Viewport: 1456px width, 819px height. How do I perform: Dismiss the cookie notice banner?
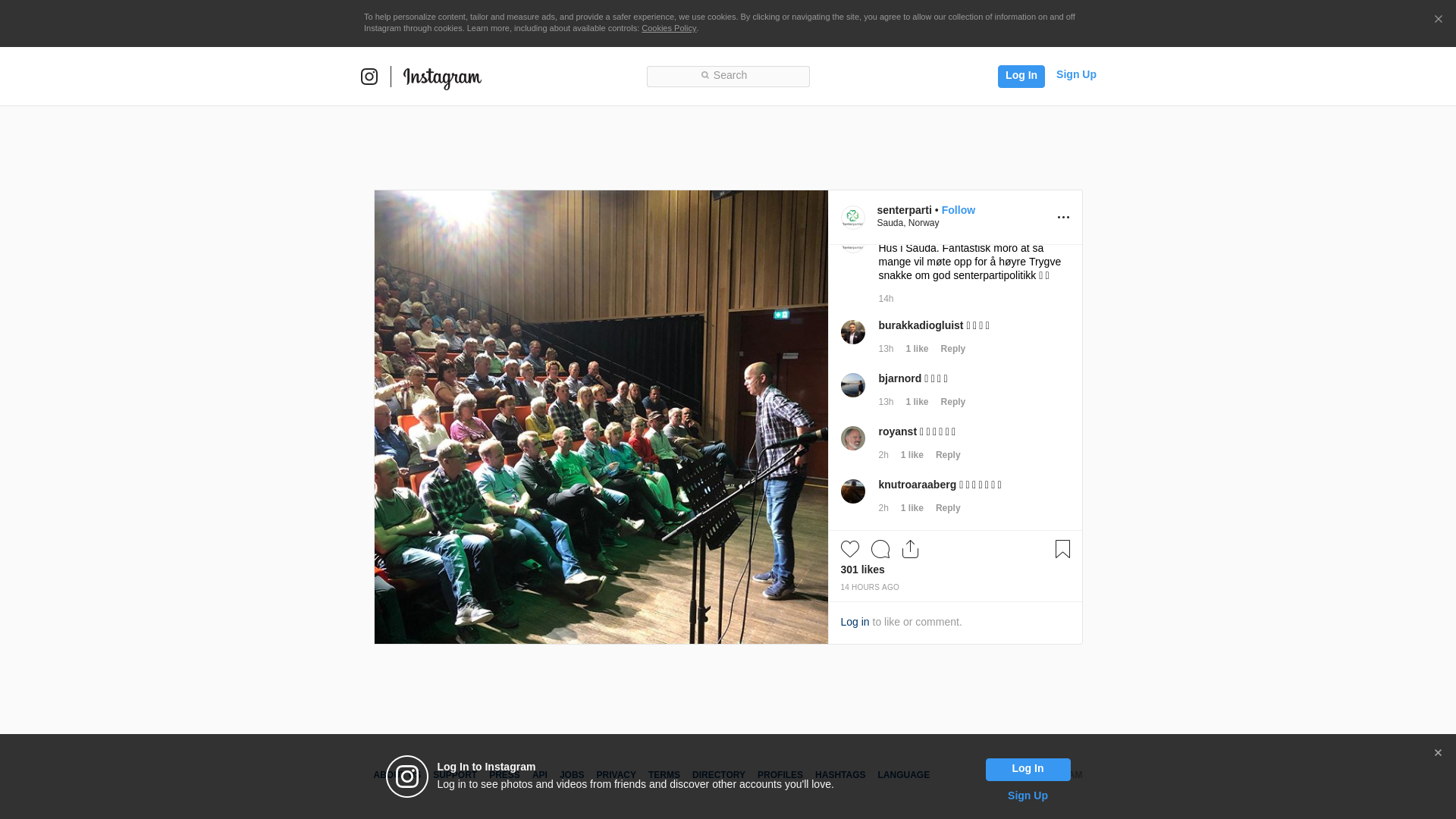click(1438, 20)
